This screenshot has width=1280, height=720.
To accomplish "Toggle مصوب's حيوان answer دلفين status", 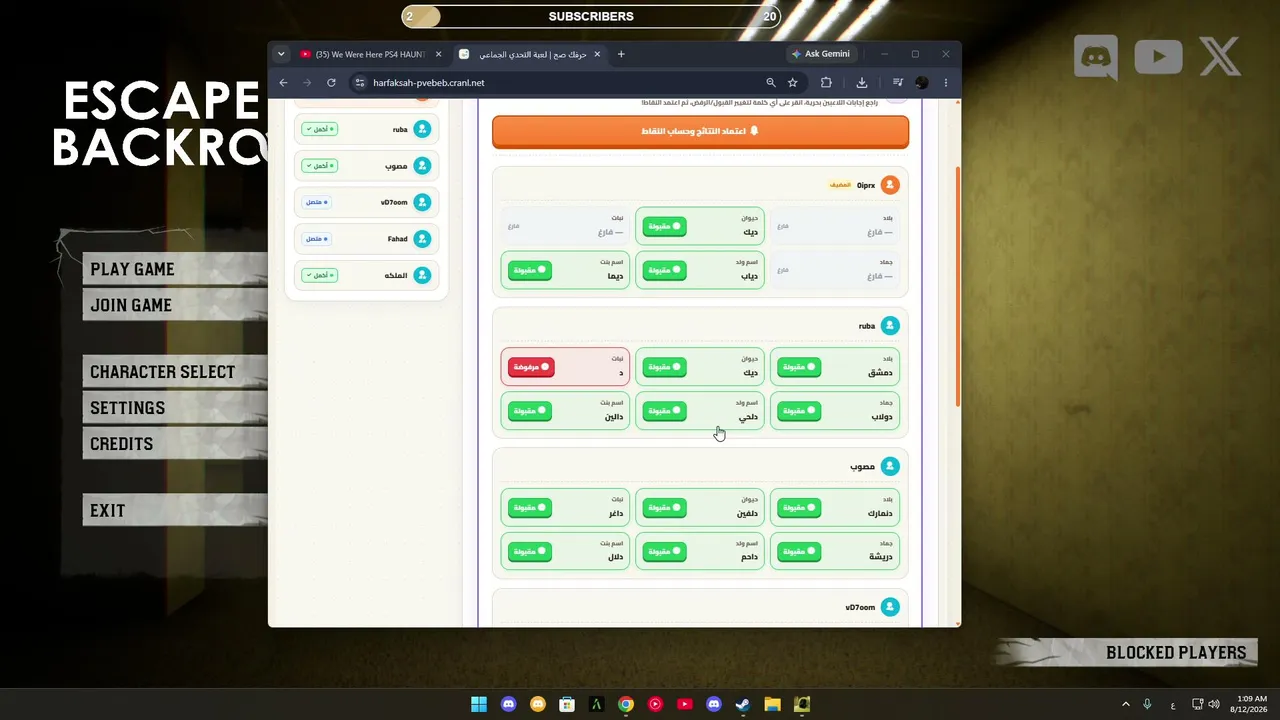I will 664,508.
